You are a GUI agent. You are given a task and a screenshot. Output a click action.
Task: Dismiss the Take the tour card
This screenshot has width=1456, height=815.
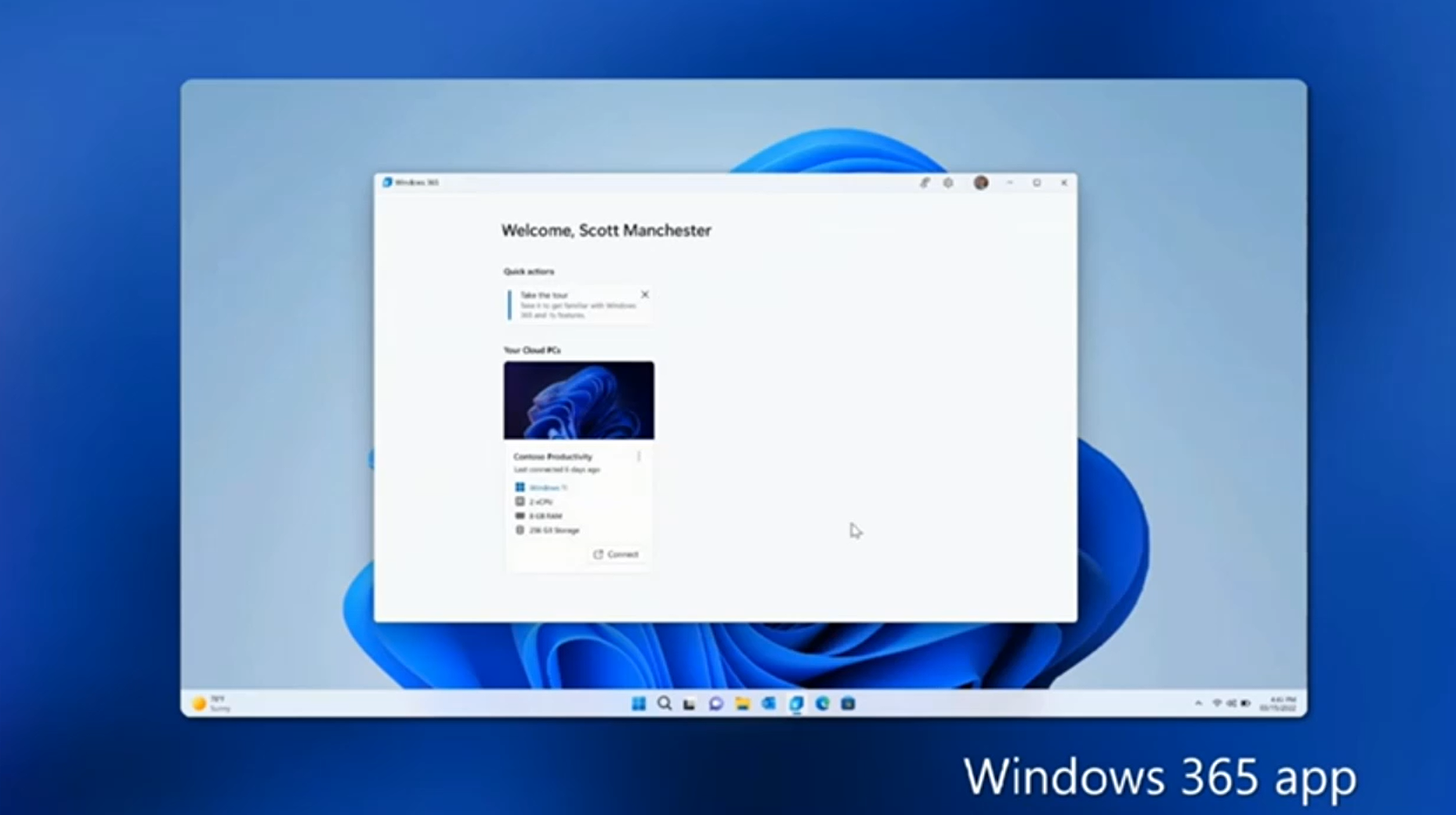tap(645, 295)
